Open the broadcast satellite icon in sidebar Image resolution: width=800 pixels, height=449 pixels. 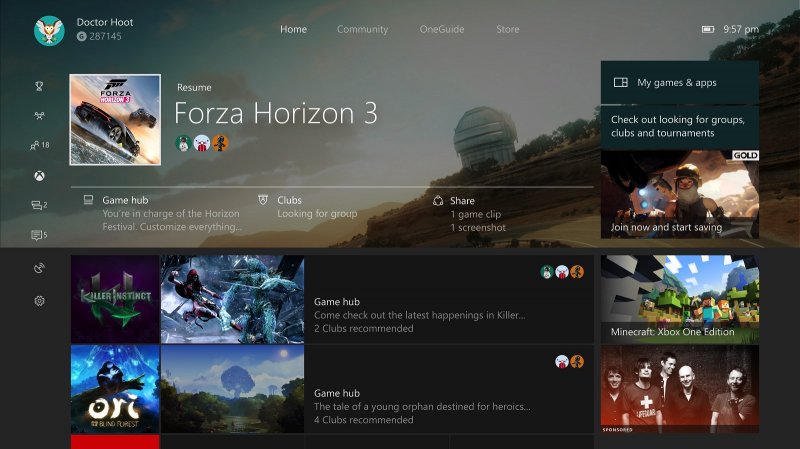39,268
